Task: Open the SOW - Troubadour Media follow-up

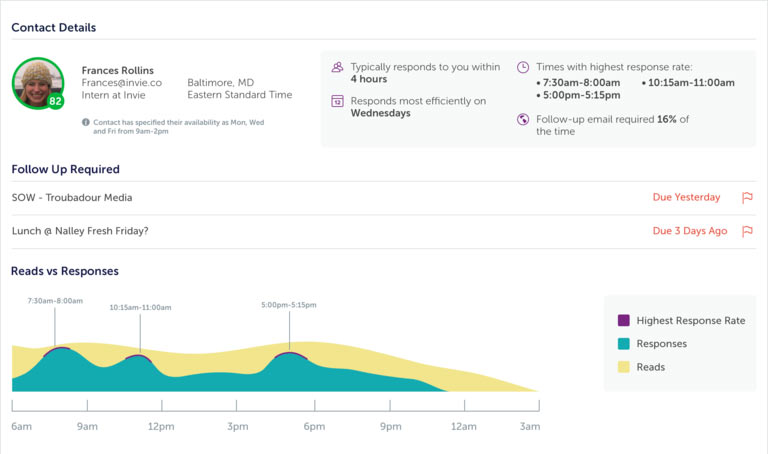Action: (x=72, y=198)
